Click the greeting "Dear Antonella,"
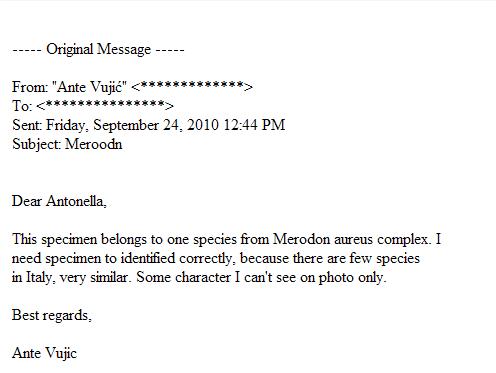This screenshot has height=373, width=496. pos(59,201)
